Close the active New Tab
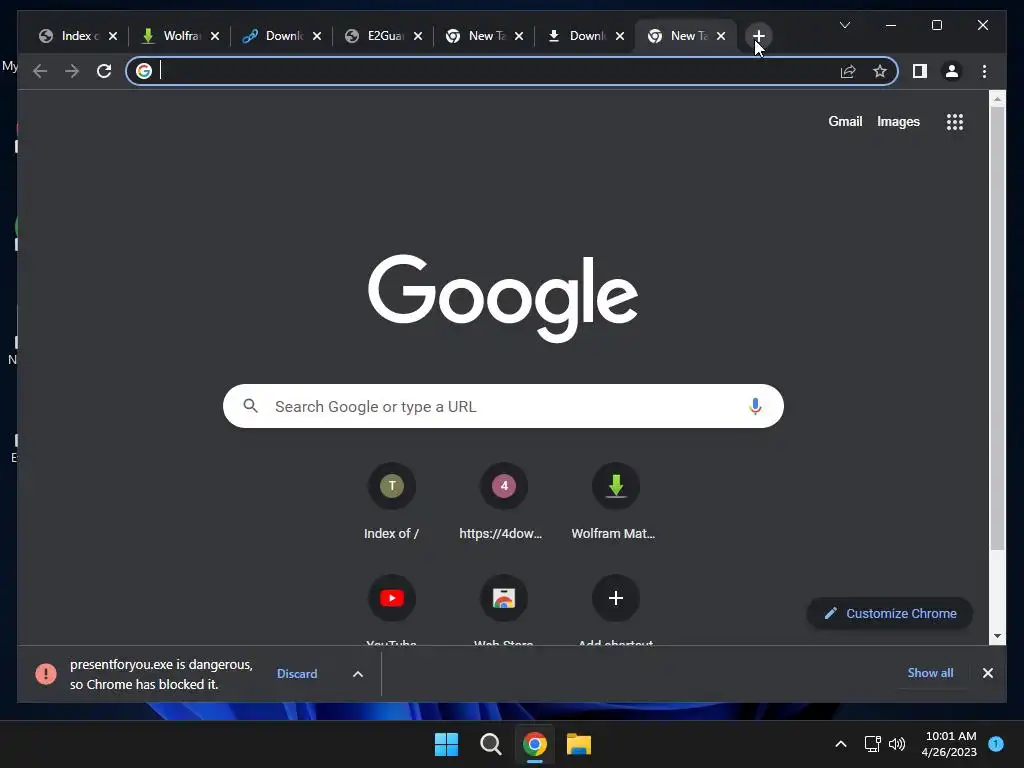1024x768 pixels. pyautogui.click(x=721, y=36)
